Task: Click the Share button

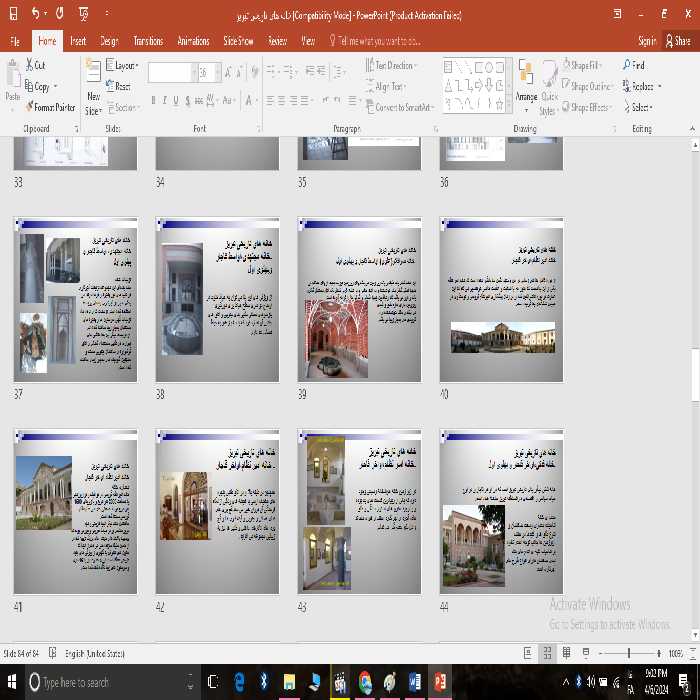Action: [677, 41]
